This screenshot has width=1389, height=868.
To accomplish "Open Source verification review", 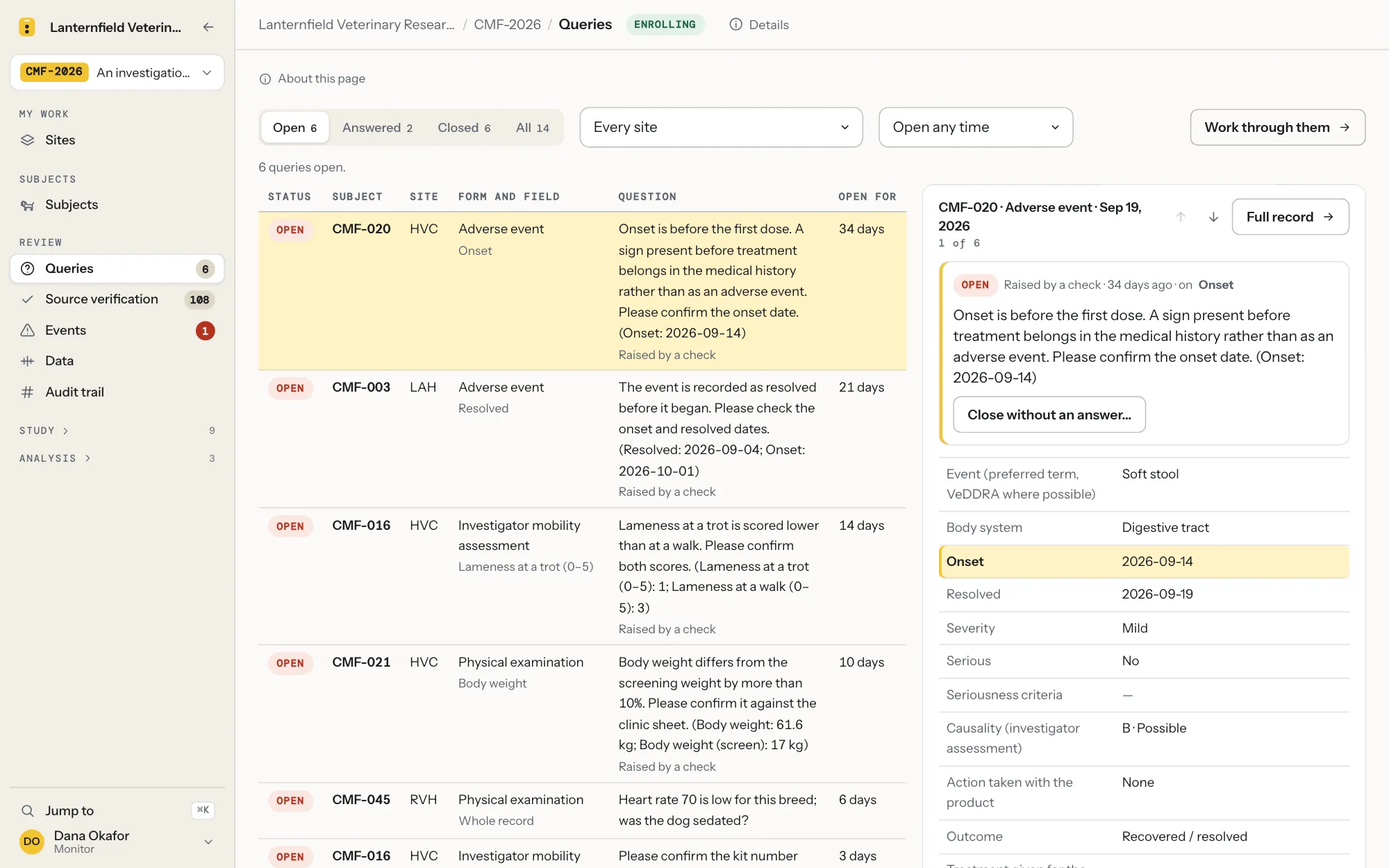I will 117,299.
